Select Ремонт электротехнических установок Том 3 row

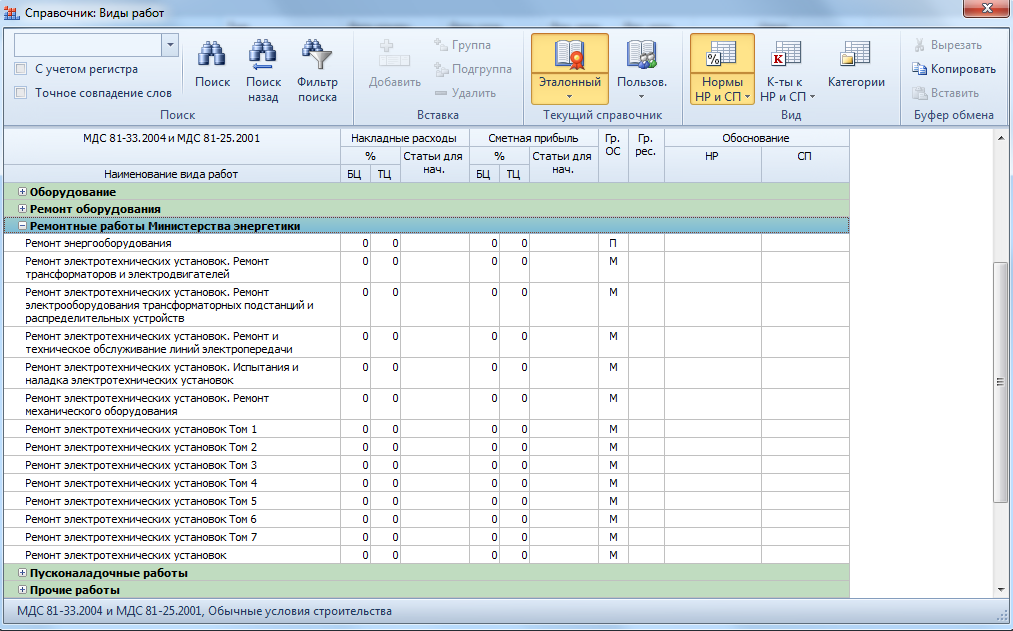click(x=141, y=465)
